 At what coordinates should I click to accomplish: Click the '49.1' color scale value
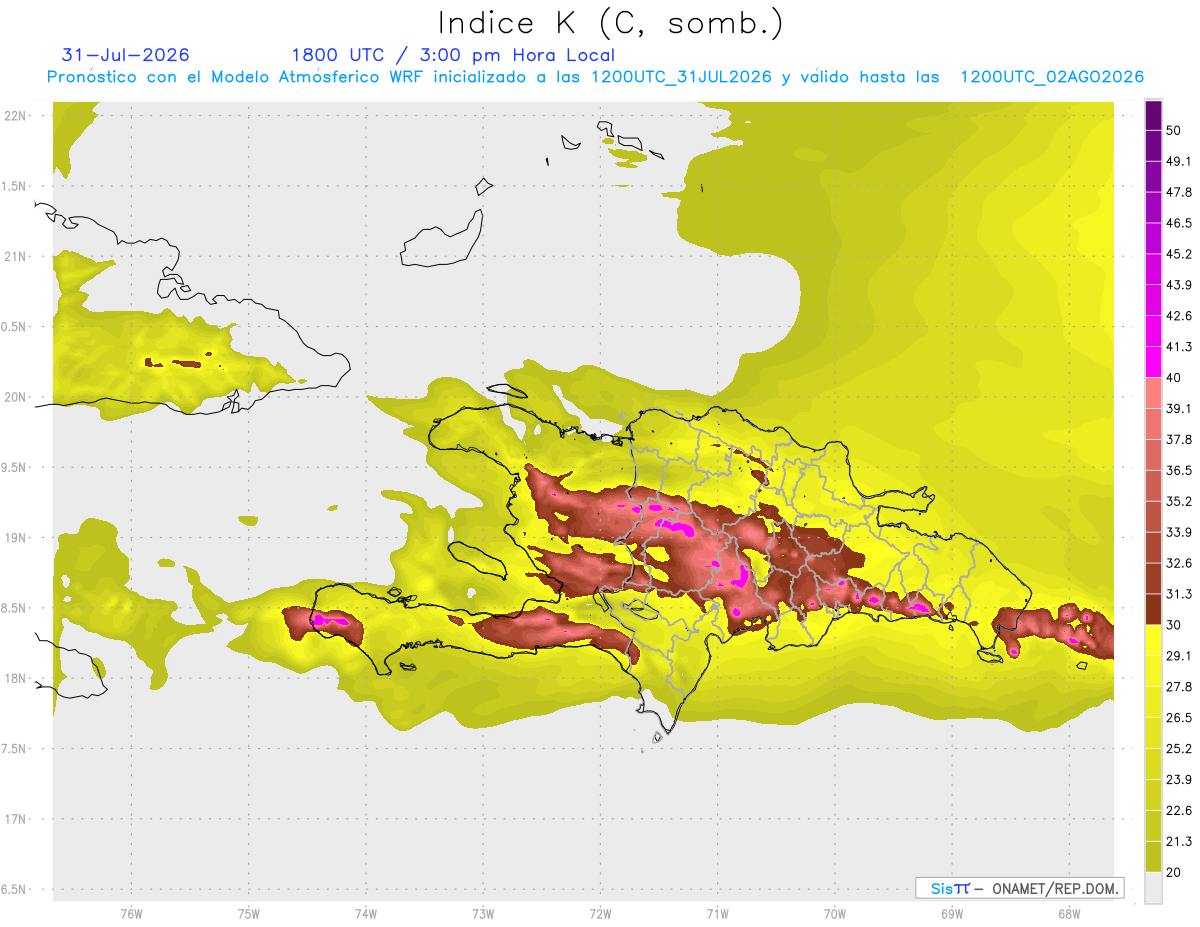[x=1179, y=161]
